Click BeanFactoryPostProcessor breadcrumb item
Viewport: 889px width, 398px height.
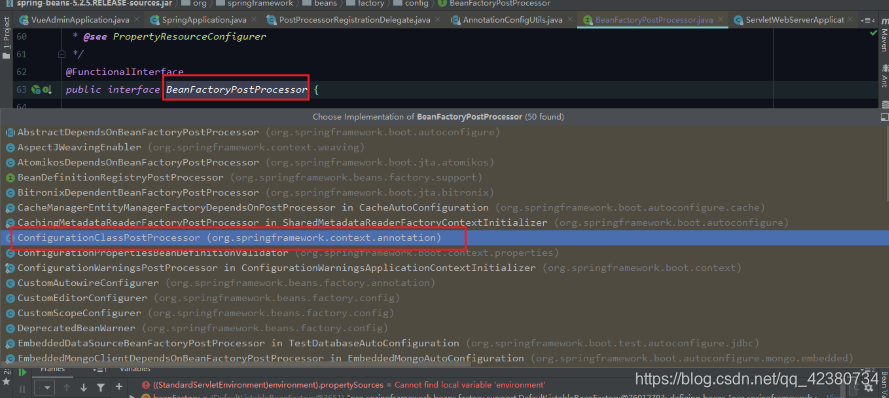pos(494,3)
